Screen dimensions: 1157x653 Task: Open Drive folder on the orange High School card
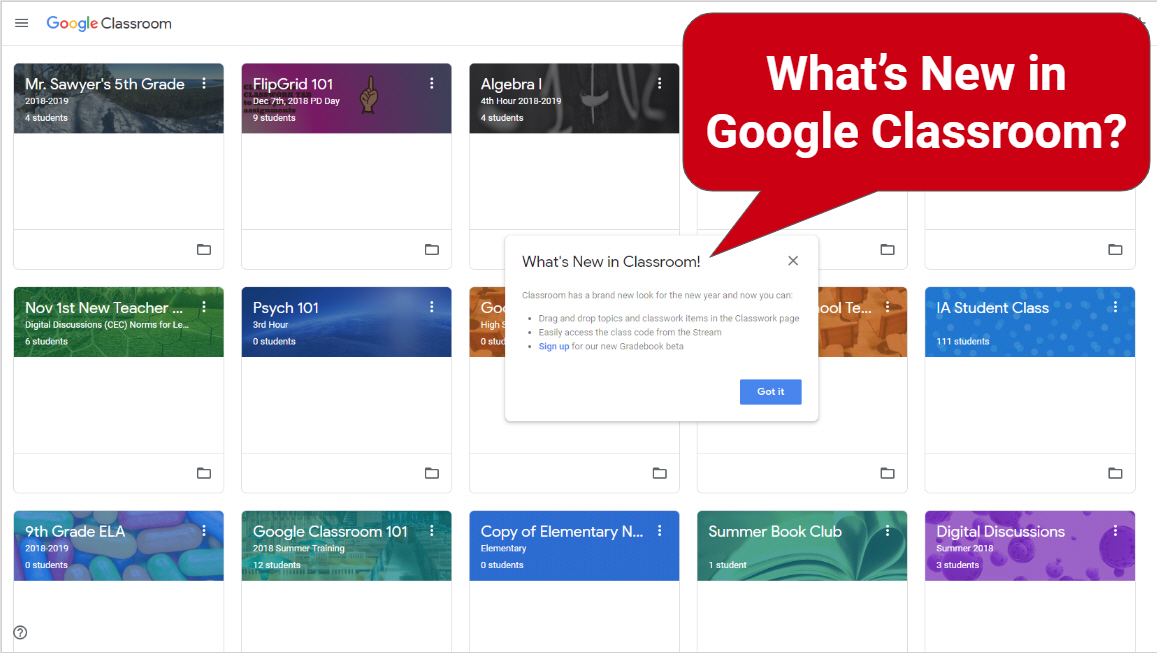click(x=660, y=473)
